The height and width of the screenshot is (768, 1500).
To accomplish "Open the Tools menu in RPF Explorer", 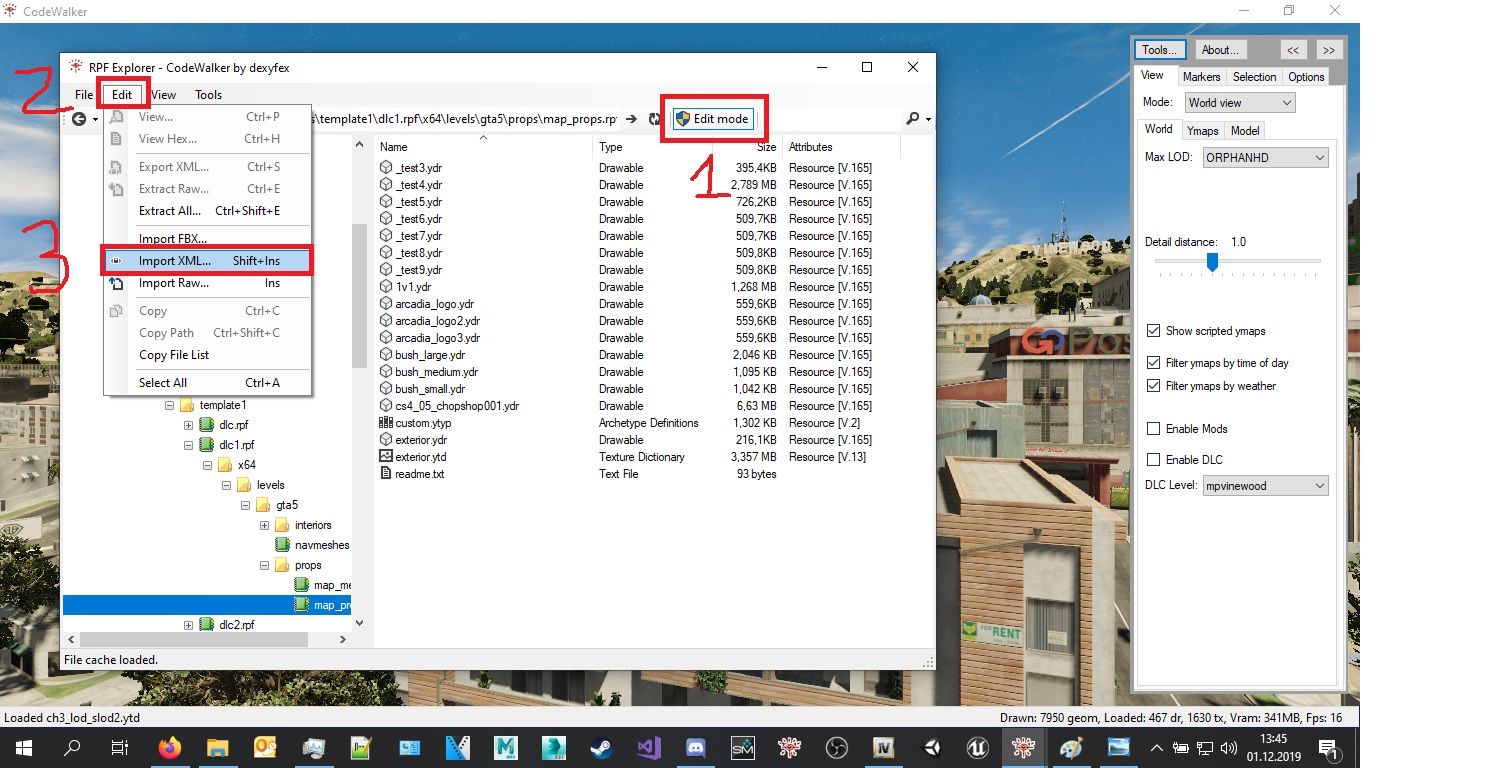I will tap(208, 95).
